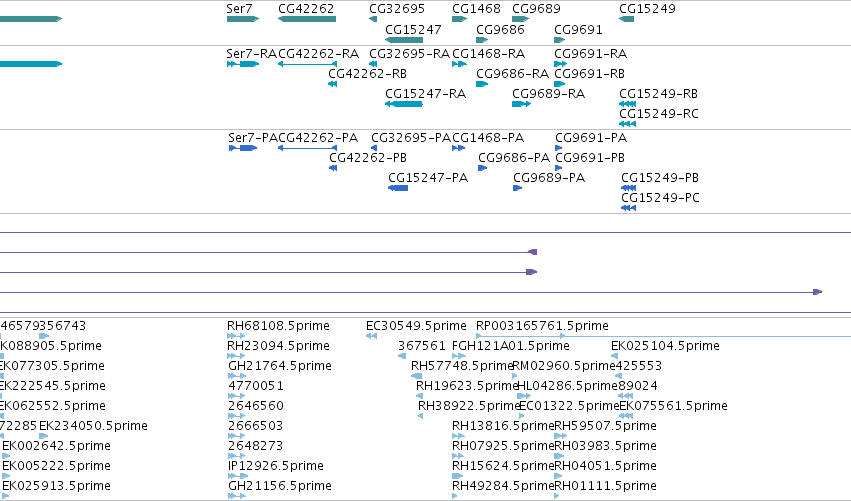Viewport: 851px width, 501px height.
Task: Click EST RH13816.5prime
Action: pos(503,426)
